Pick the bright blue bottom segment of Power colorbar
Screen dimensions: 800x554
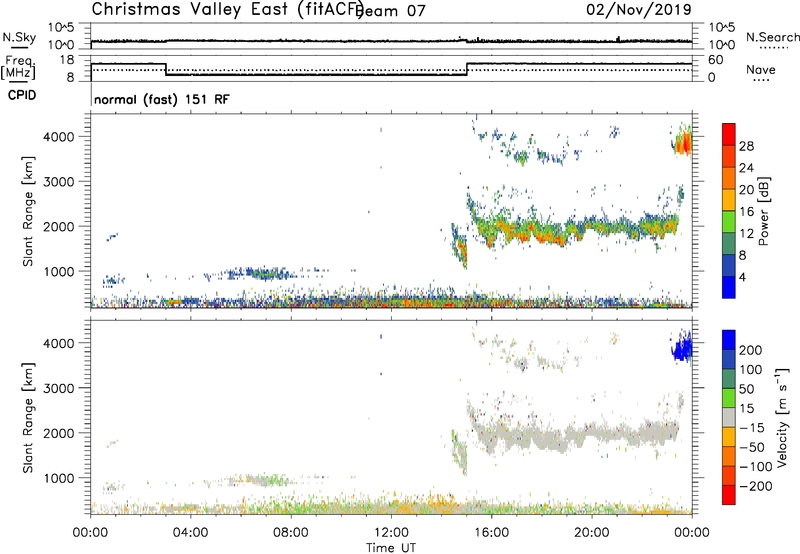tap(729, 287)
